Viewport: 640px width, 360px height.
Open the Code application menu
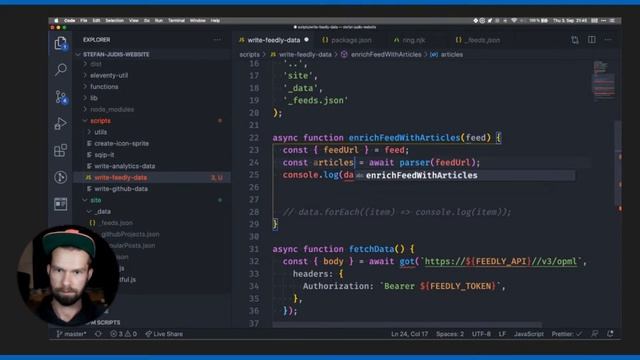coord(69,20)
